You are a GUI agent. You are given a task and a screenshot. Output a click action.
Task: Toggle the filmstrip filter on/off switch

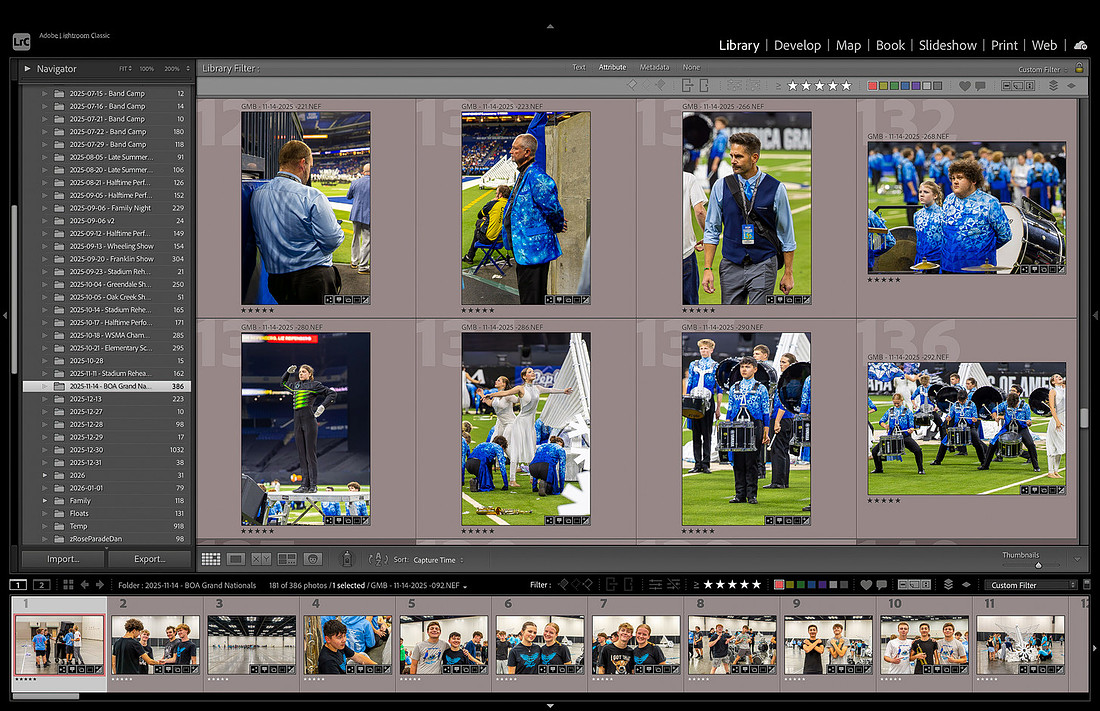[1087, 585]
